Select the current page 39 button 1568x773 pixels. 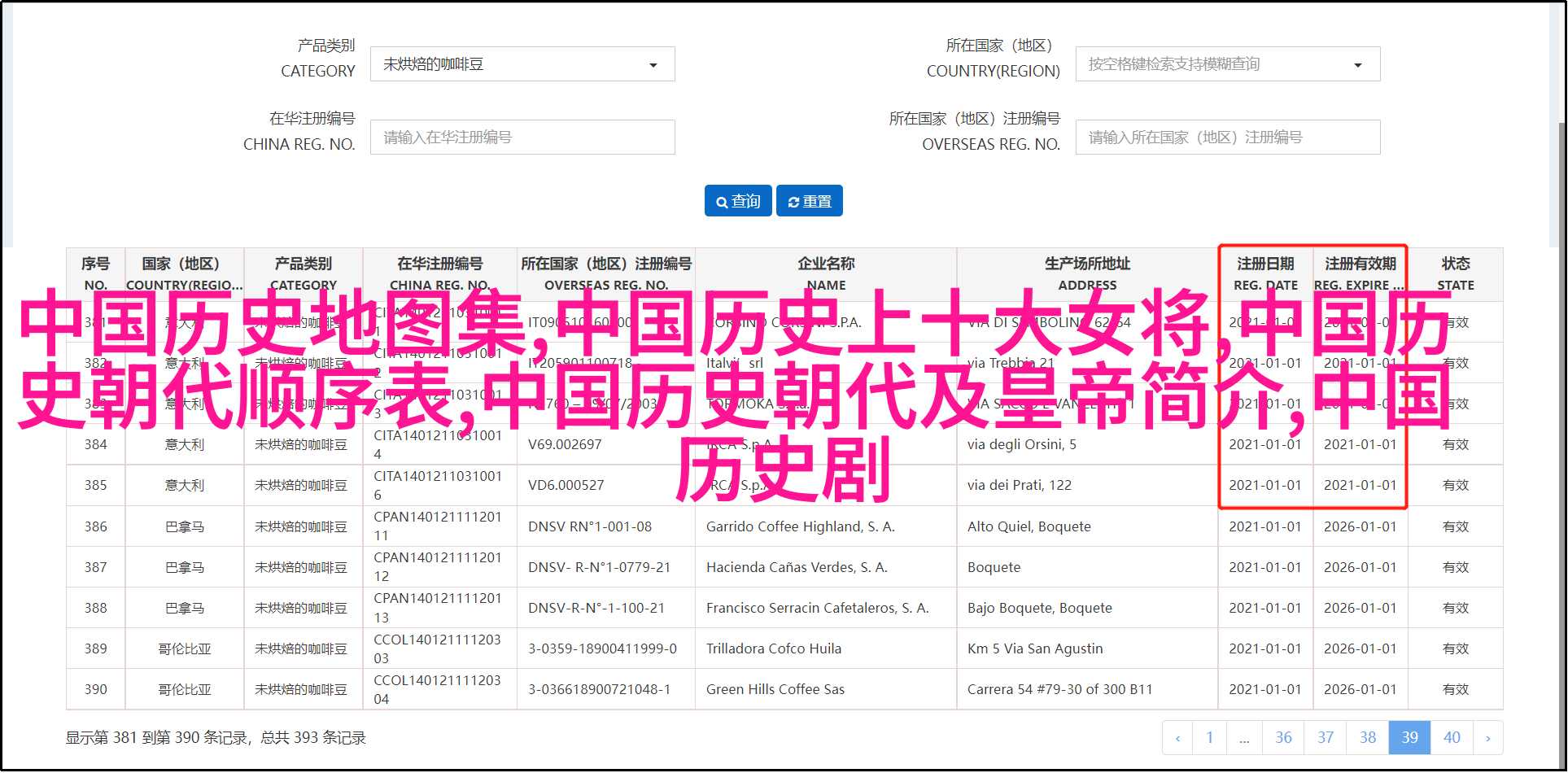(x=1409, y=738)
